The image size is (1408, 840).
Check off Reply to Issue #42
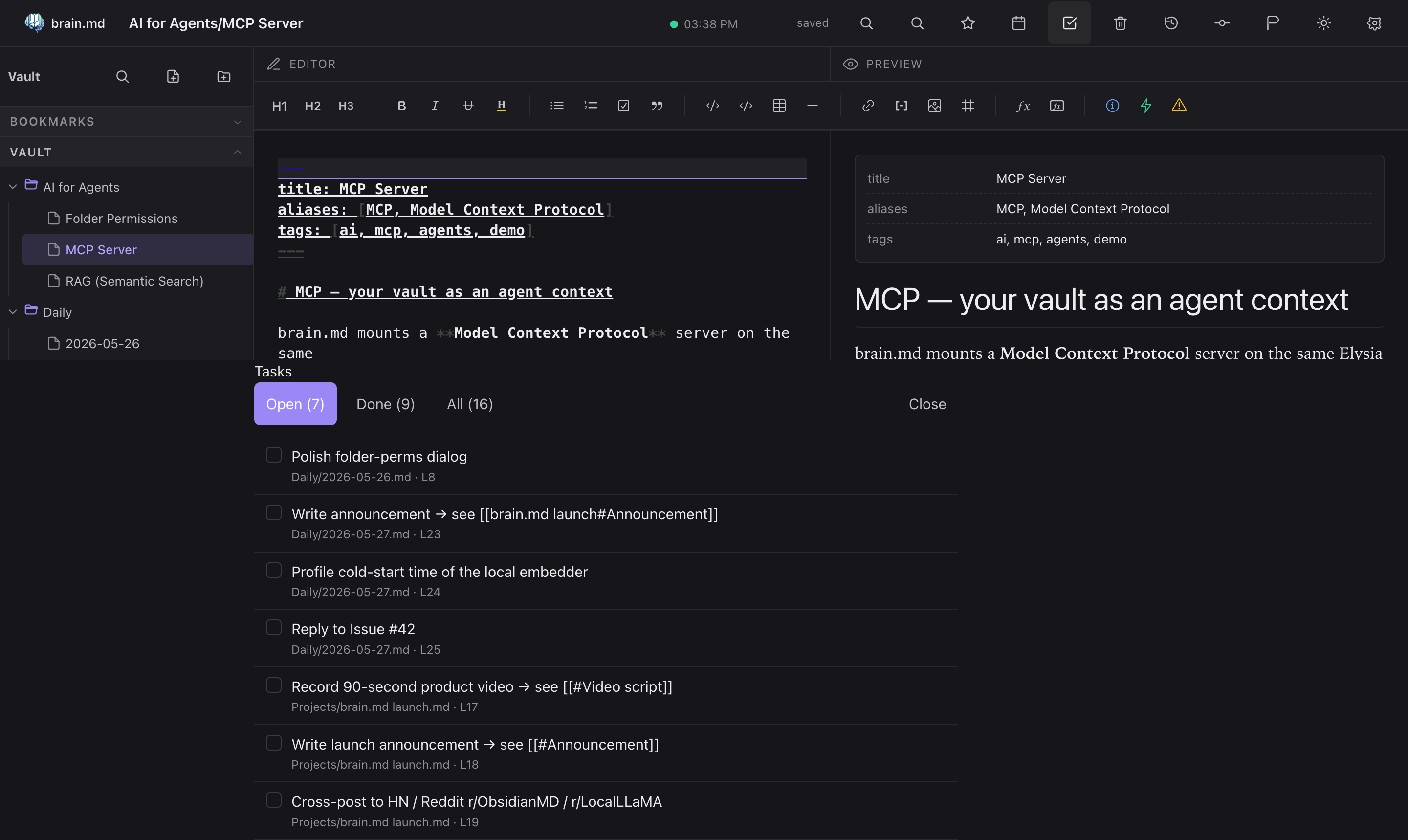pyautogui.click(x=274, y=628)
